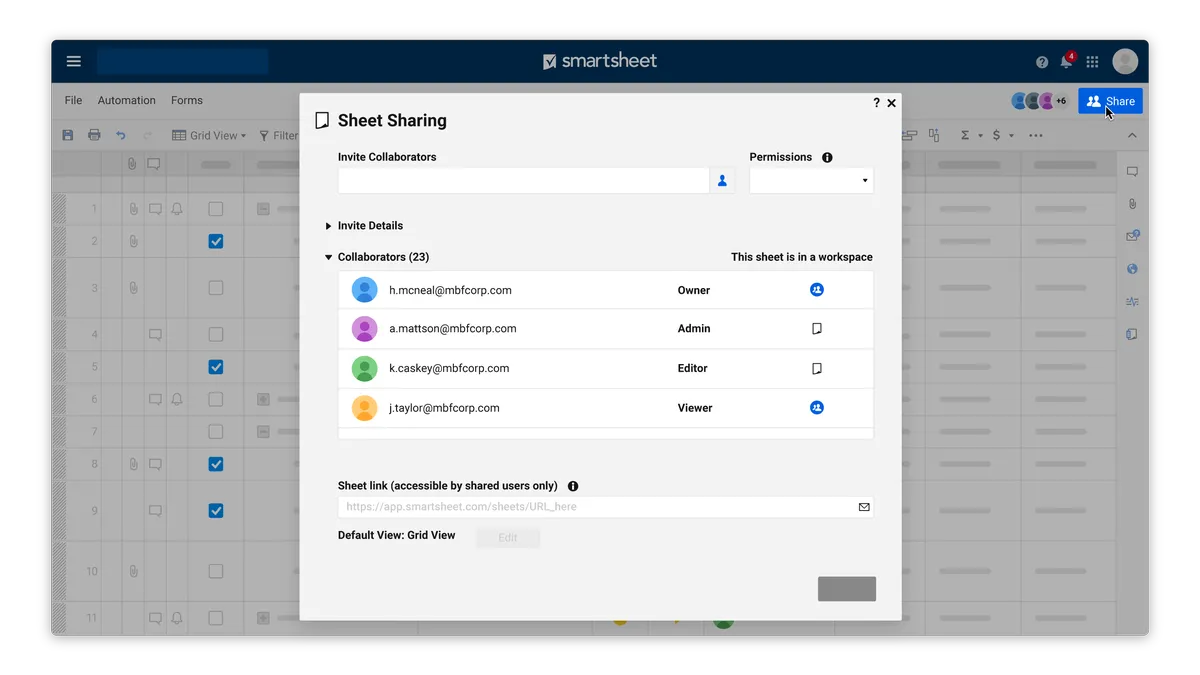Click the gray button at the dialog bottom
Screen dimensions: 1200x675
tap(847, 589)
